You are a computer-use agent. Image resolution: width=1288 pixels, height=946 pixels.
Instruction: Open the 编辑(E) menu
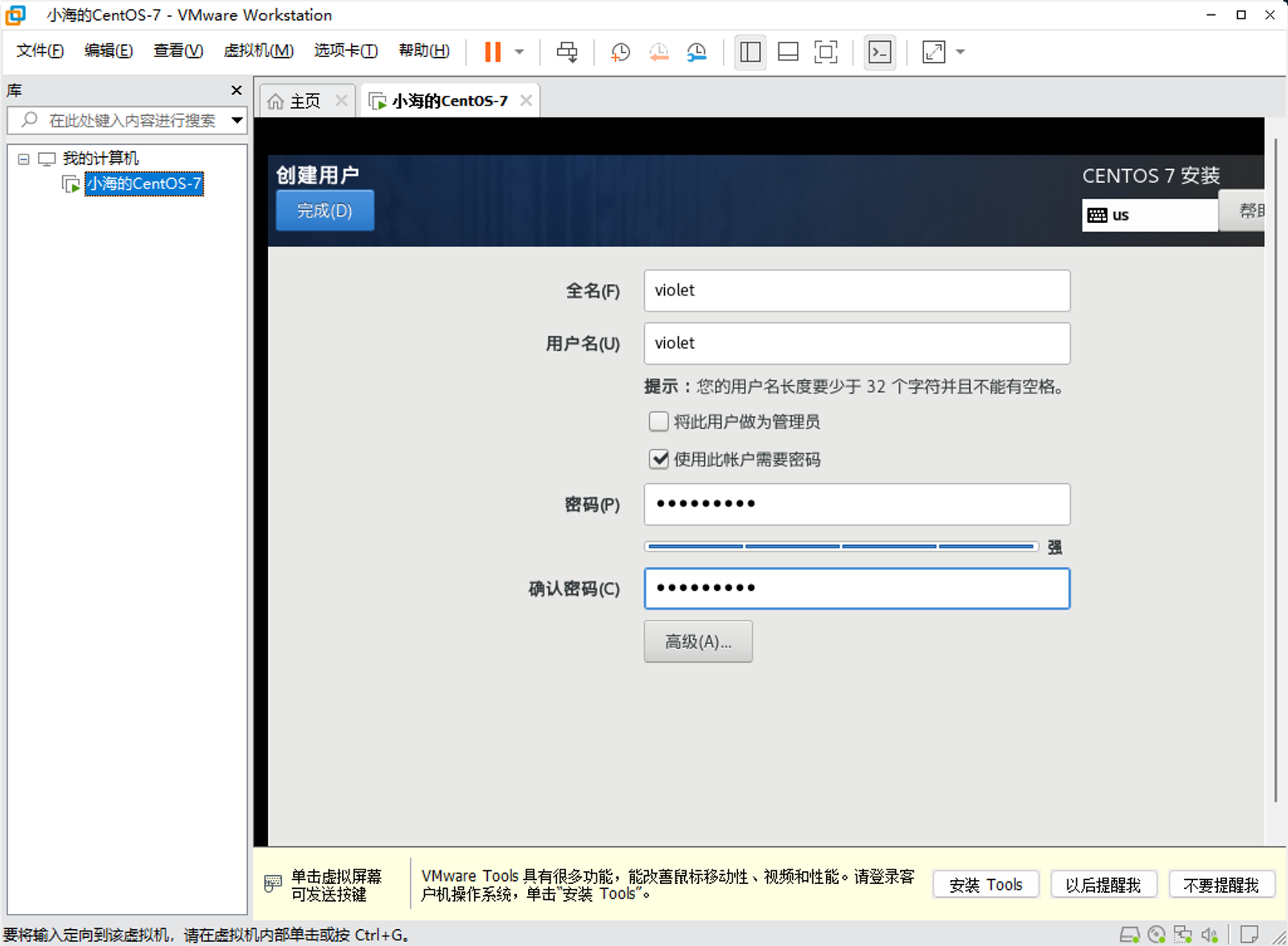(x=109, y=51)
